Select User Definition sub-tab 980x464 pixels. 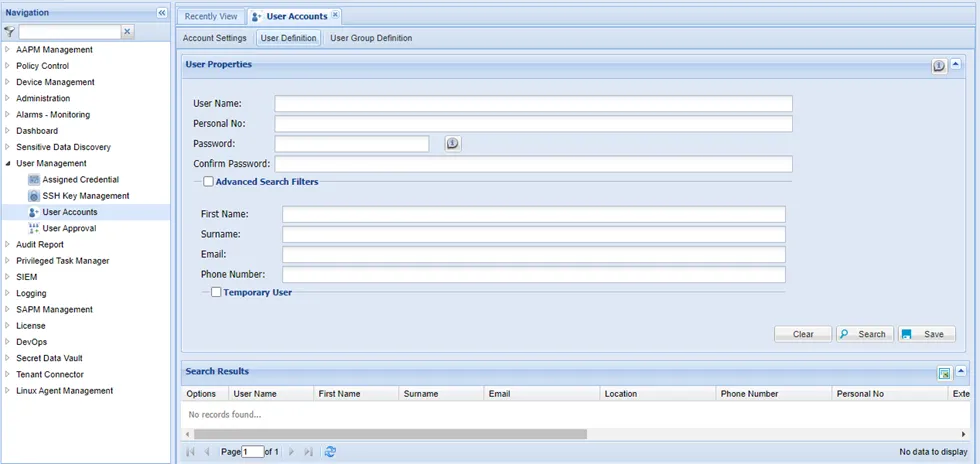(289, 38)
